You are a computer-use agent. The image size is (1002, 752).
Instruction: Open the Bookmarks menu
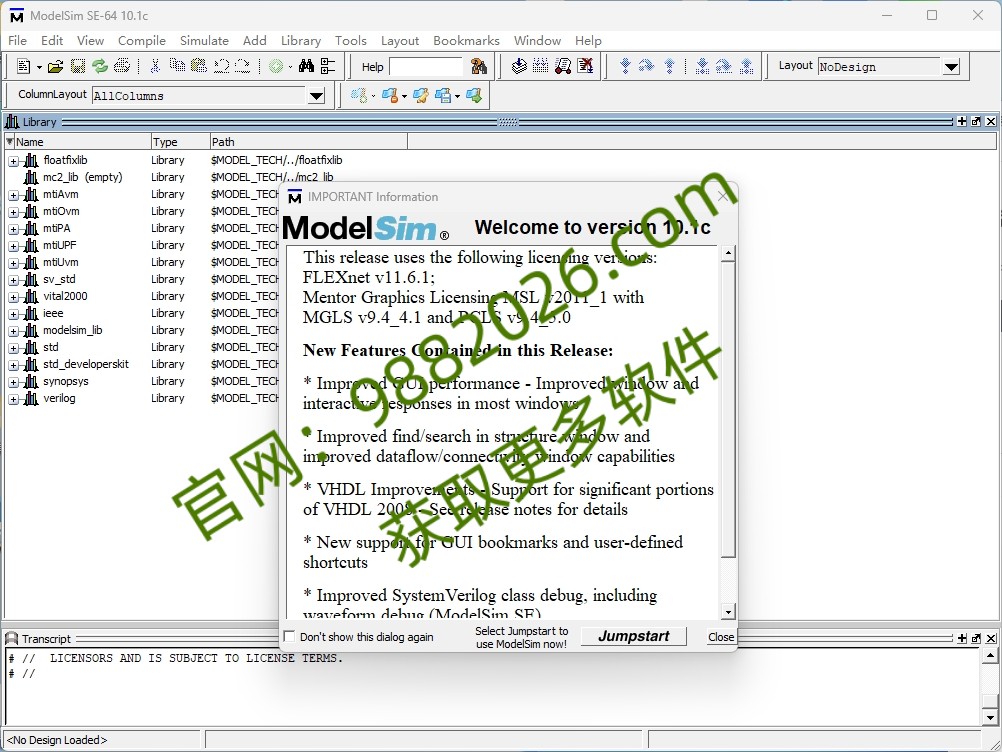466,40
